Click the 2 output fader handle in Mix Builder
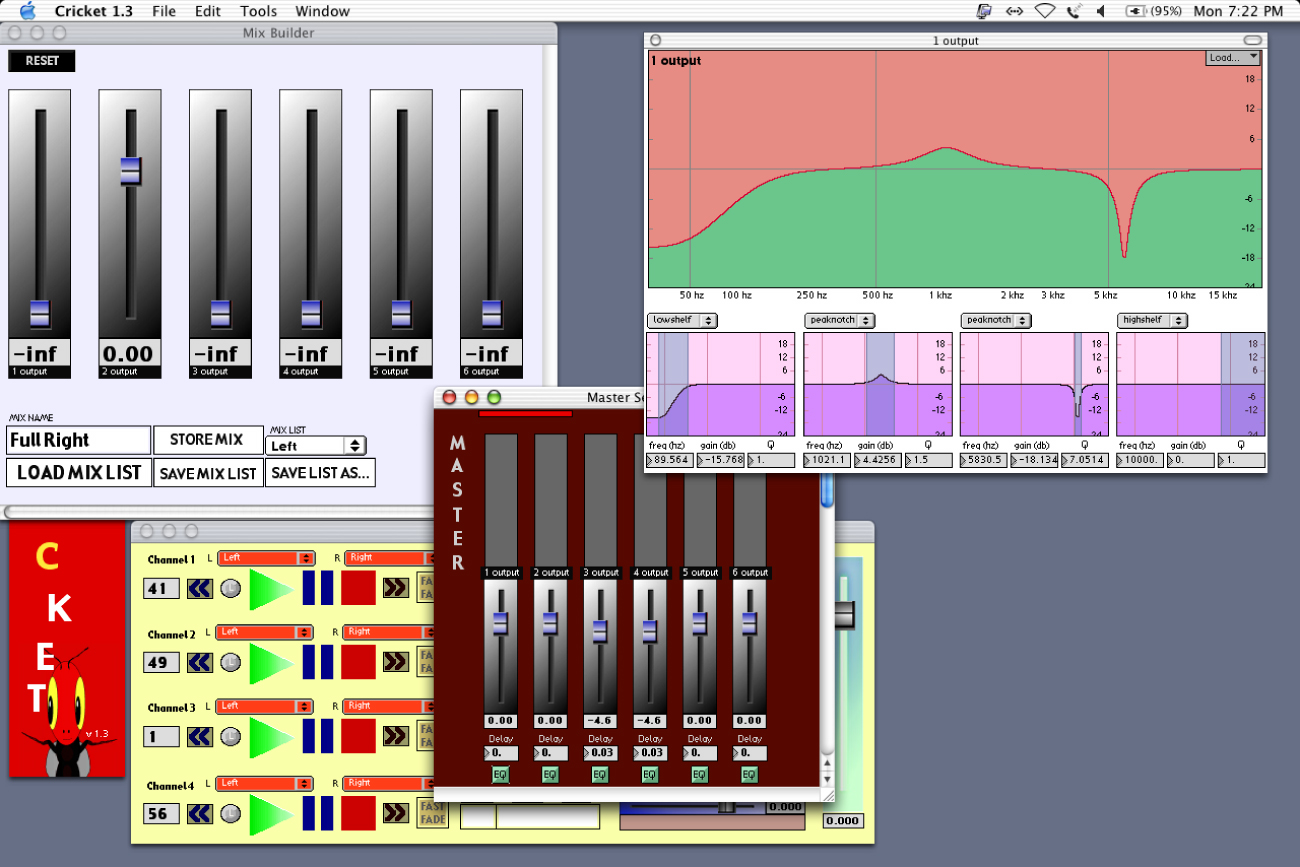The height and width of the screenshot is (867, 1300). click(130, 171)
